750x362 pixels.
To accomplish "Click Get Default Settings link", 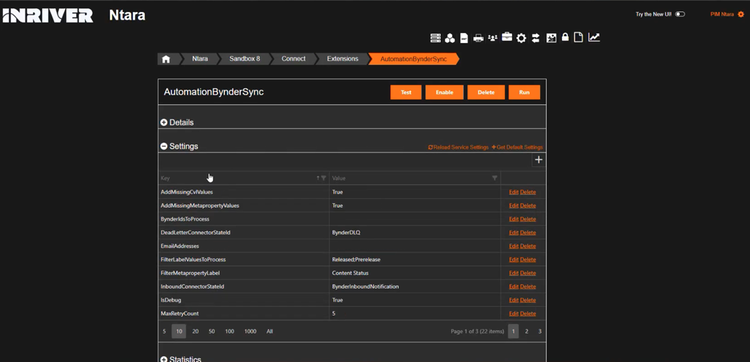I will pos(517,147).
